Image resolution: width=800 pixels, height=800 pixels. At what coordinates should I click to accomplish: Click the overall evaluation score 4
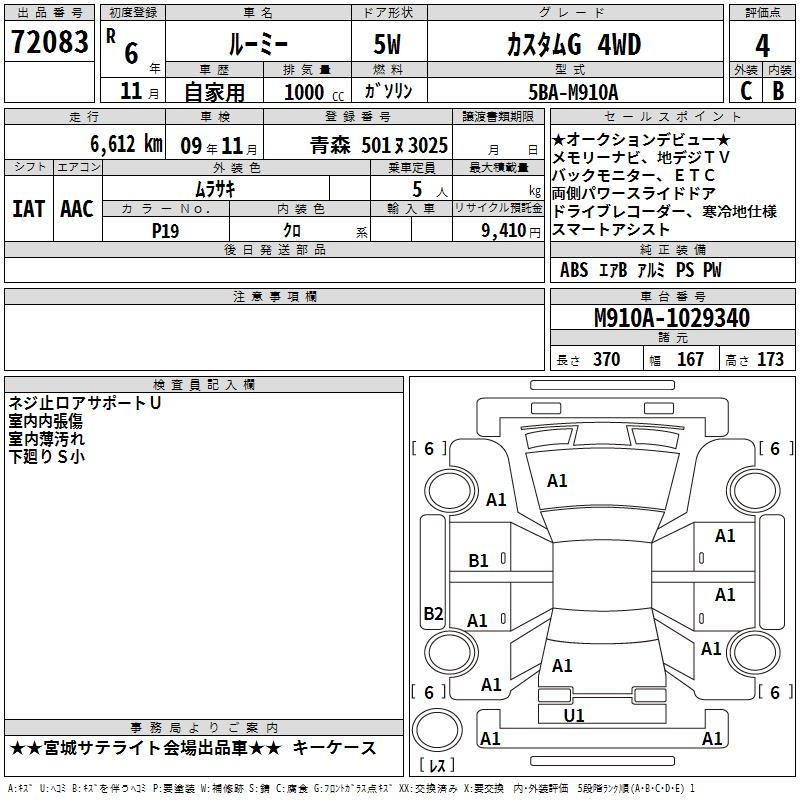[762, 44]
